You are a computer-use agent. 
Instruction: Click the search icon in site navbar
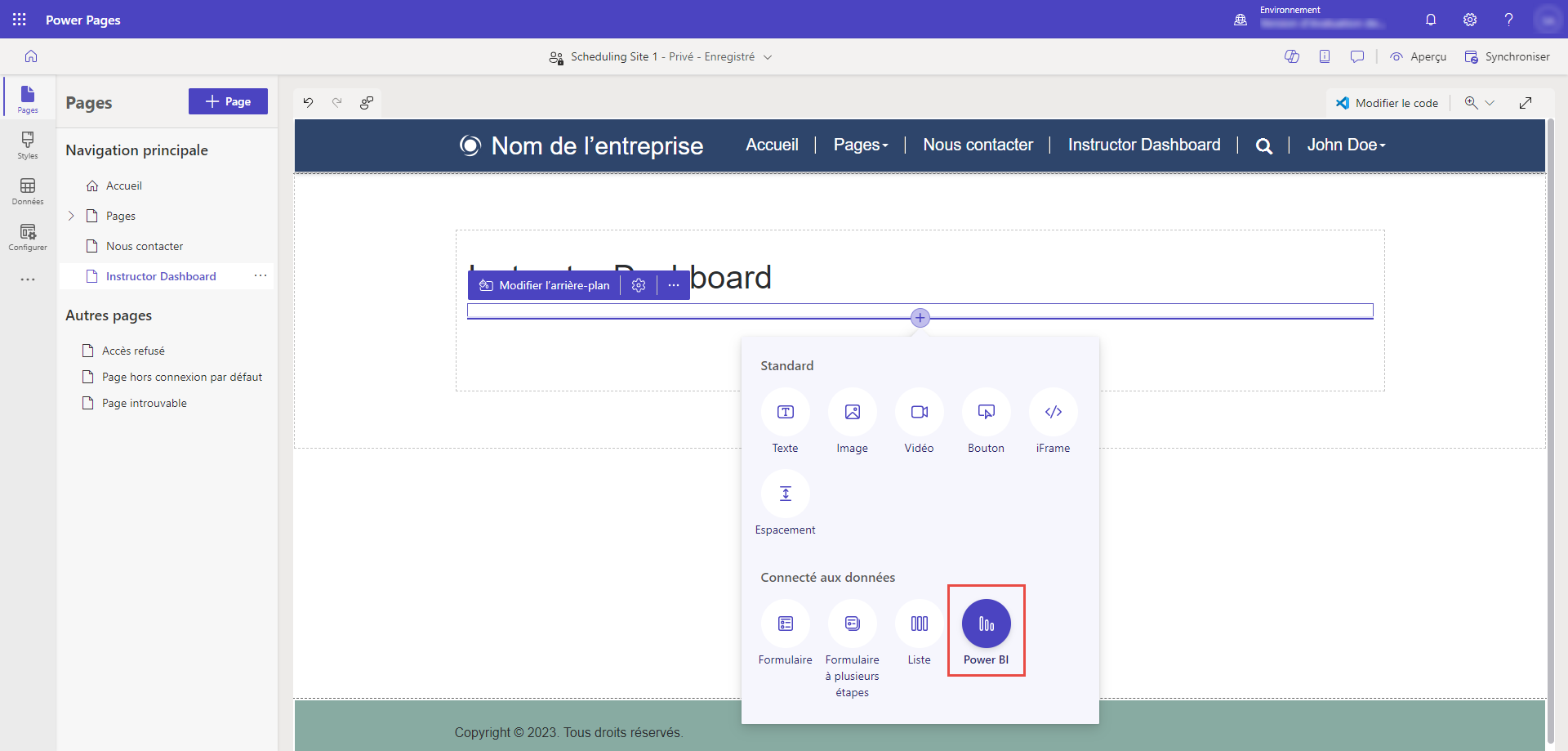(x=1264, y=146)
